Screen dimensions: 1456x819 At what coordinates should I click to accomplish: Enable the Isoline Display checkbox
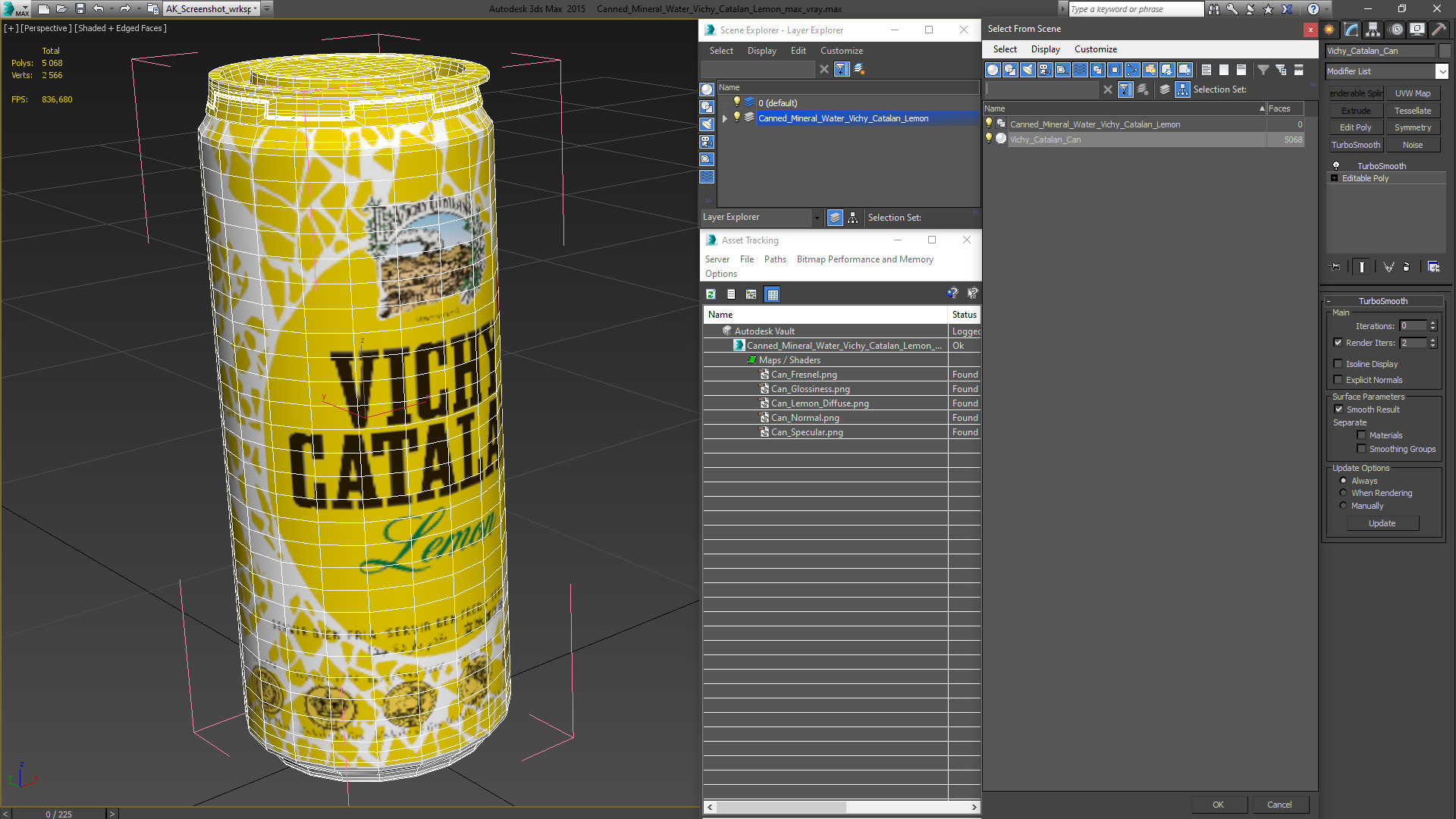coord(1338,364)
